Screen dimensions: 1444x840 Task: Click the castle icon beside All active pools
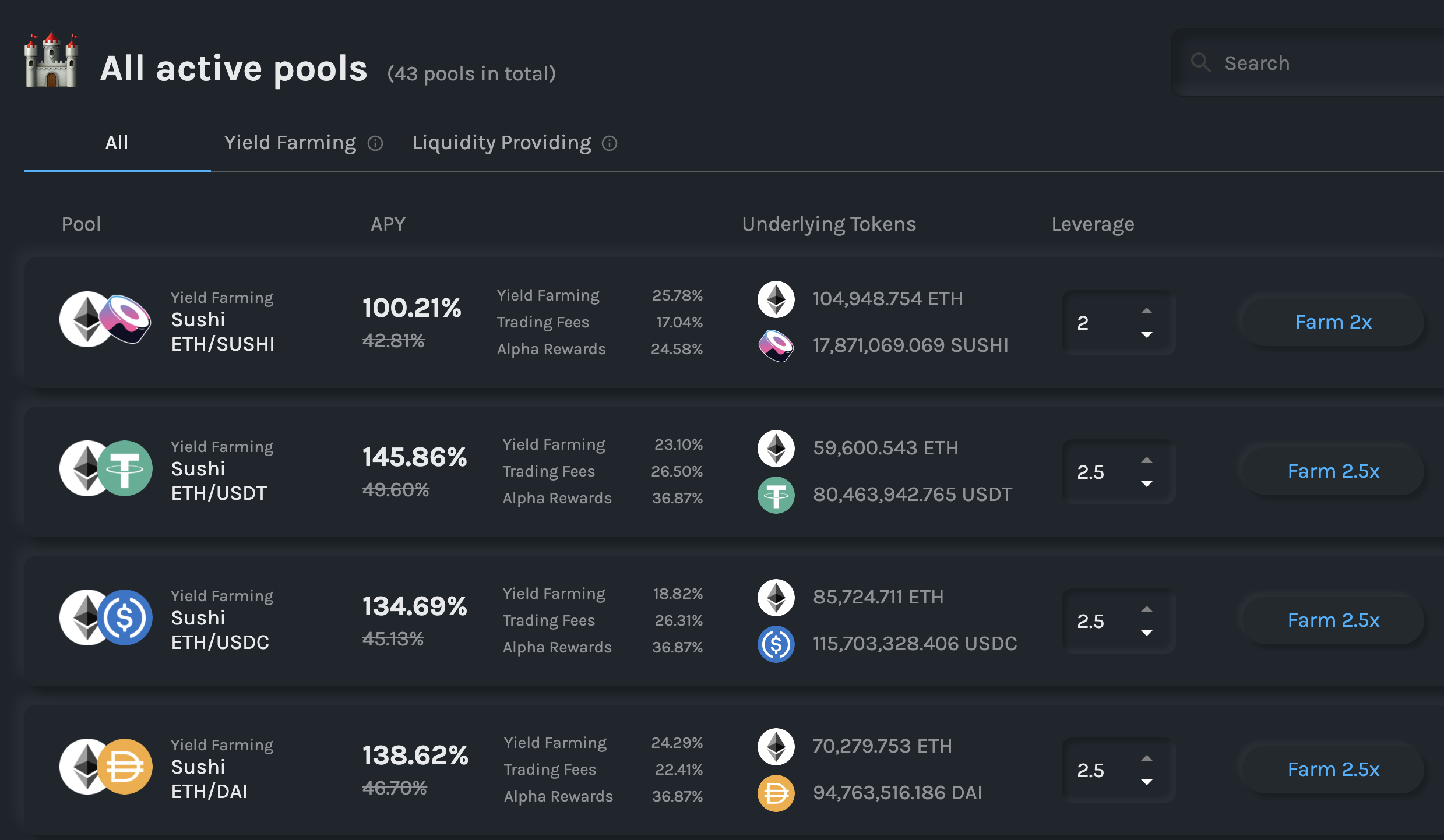[51, 61]
